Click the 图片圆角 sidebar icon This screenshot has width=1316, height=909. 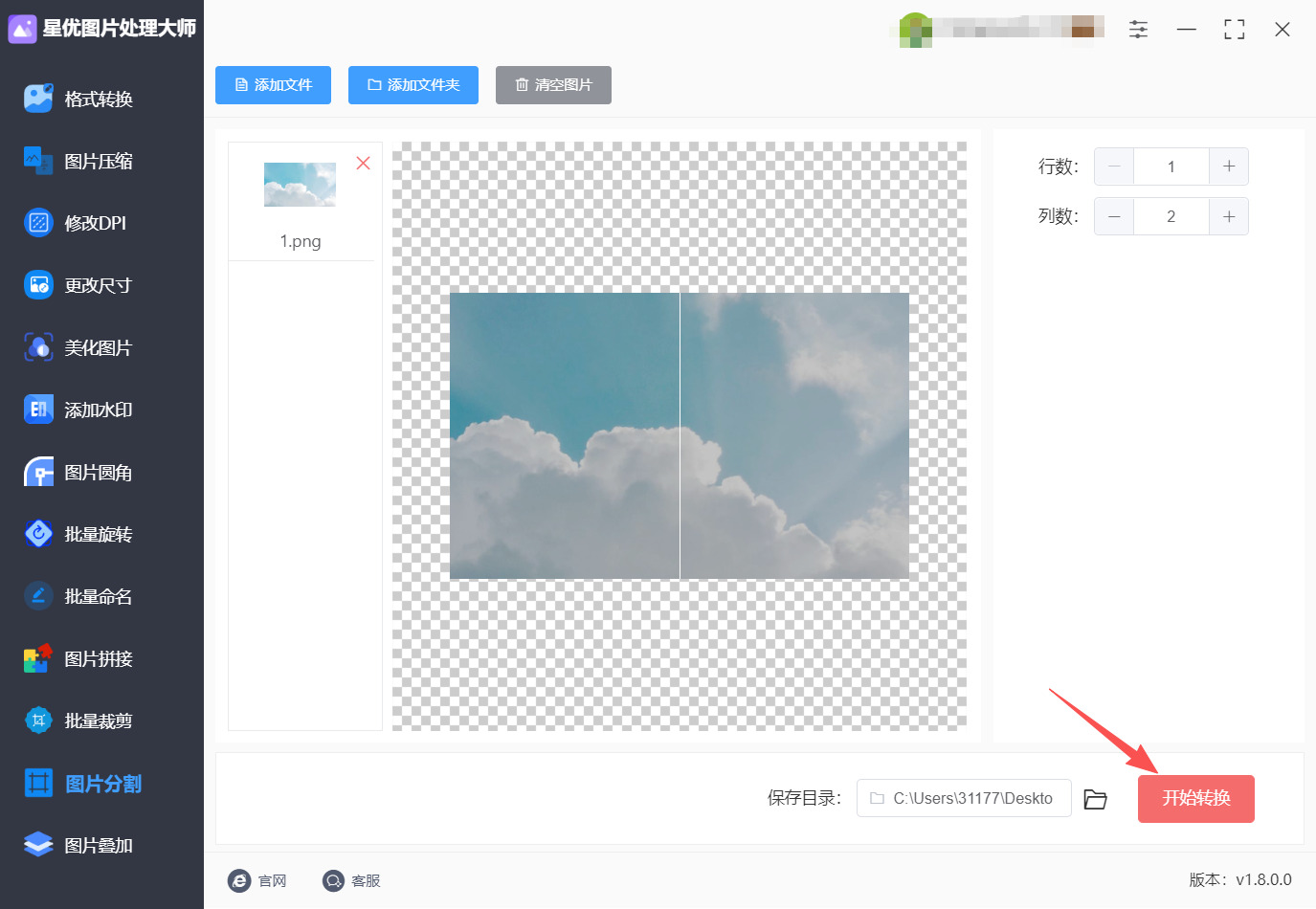pos(38,472)
